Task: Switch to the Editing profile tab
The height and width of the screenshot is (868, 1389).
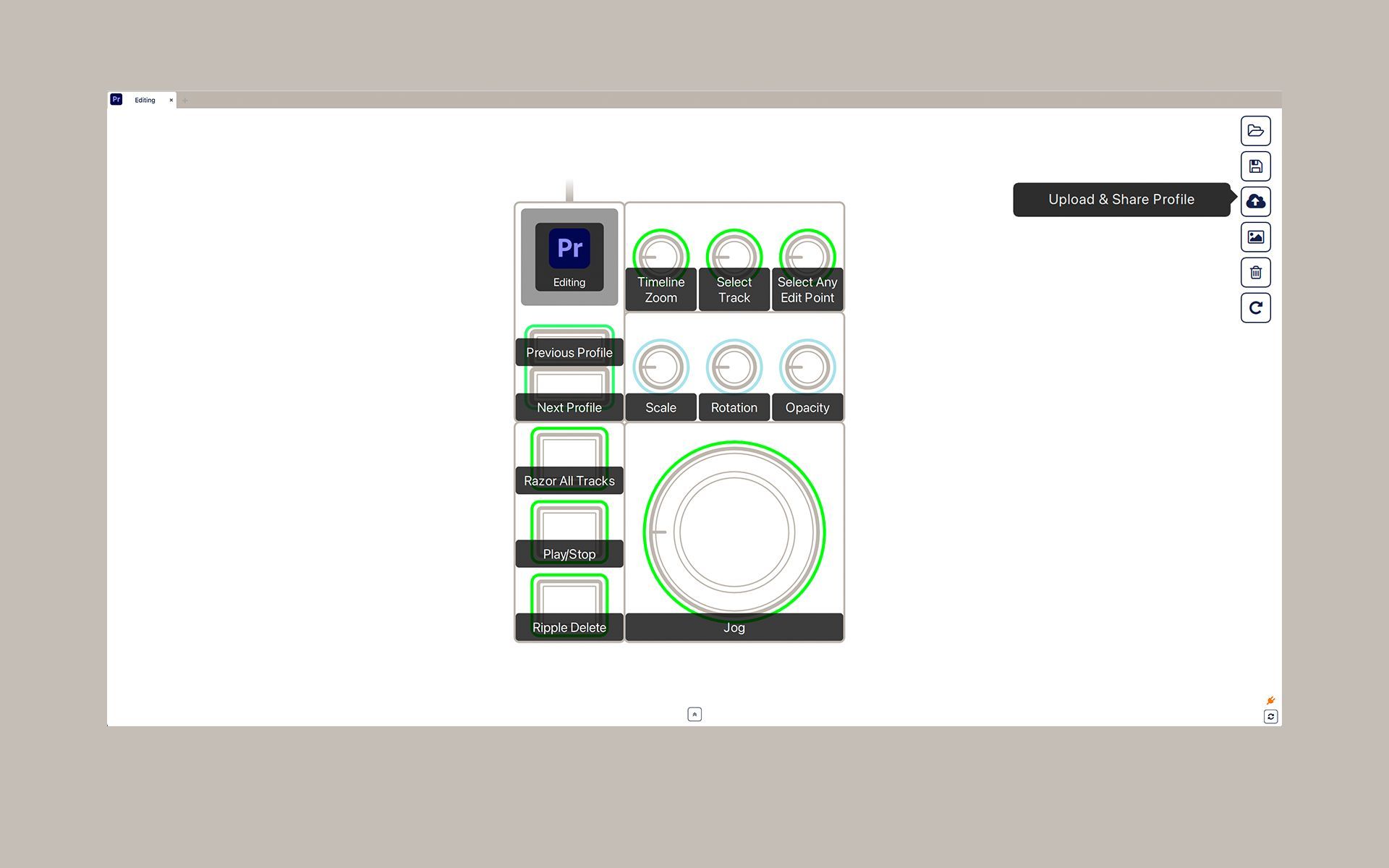Action: point(145,100)
